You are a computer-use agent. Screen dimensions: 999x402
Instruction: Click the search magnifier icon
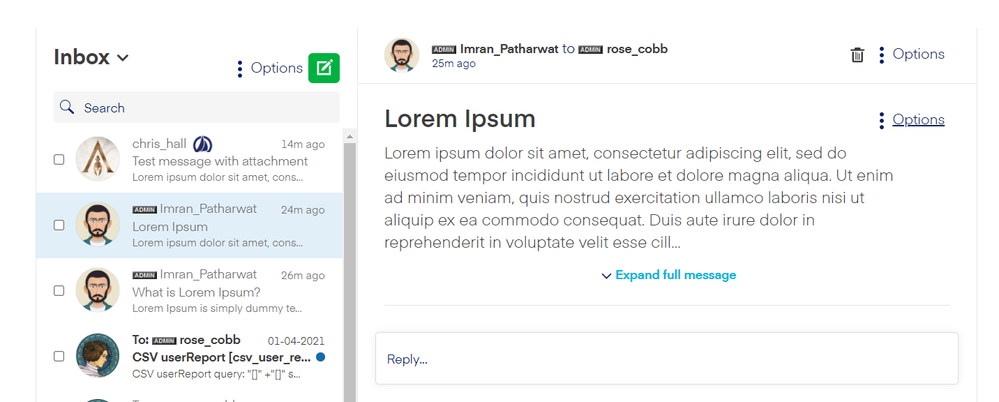[x=67, y=108]
